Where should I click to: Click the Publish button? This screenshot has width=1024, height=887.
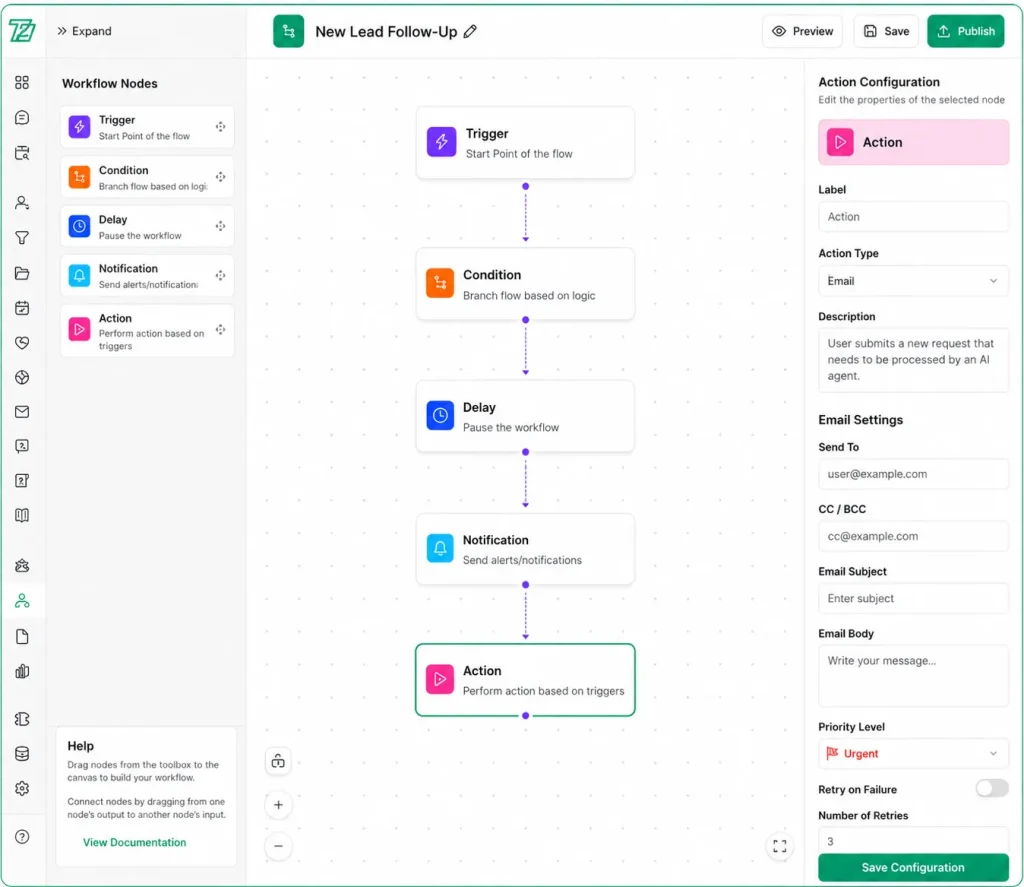click(964, 31)
